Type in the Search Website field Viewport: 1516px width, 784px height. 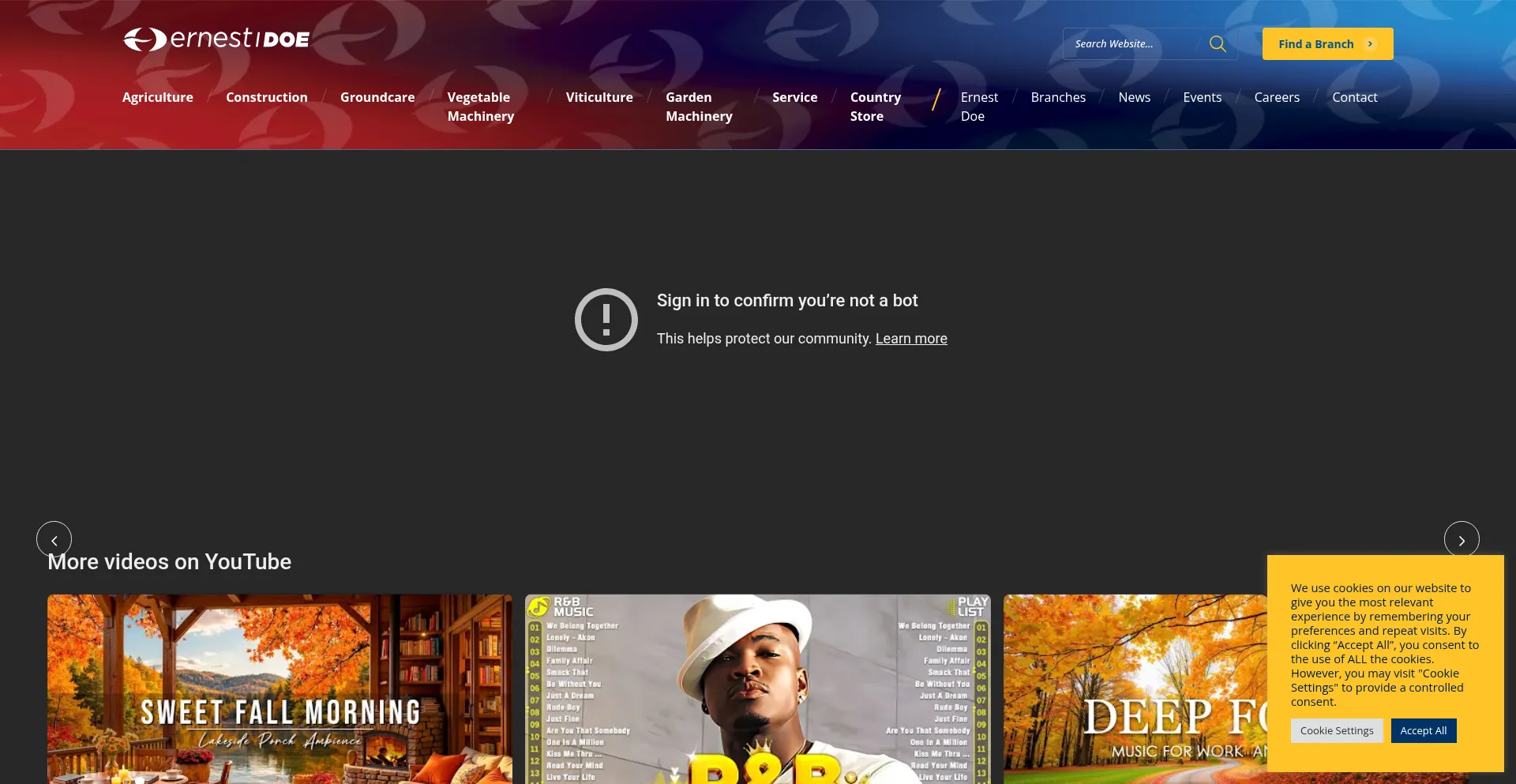pyautogui.click(x=1129, y=44)
